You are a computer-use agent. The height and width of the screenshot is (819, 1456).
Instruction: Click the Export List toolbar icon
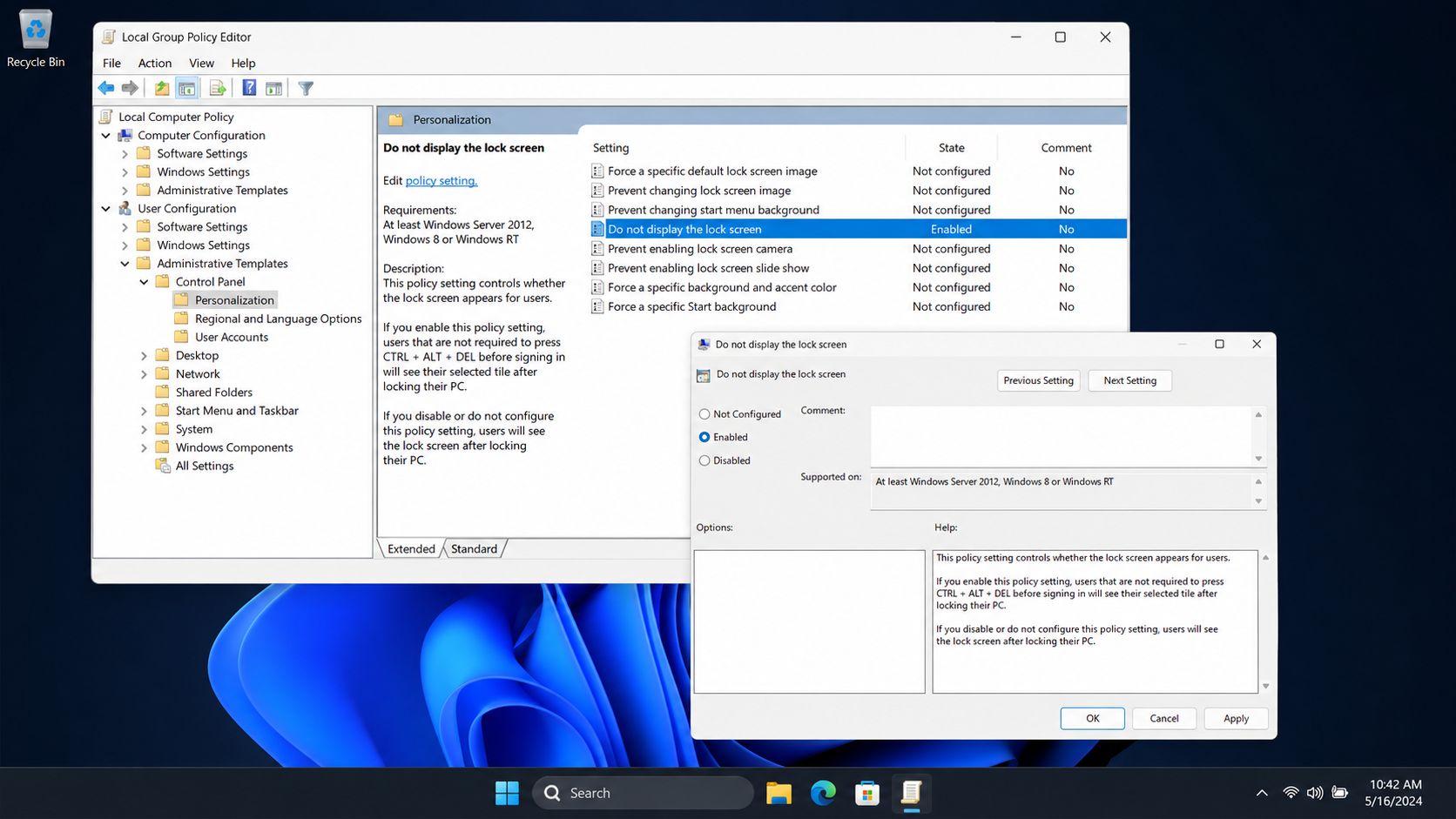pos(218,88)
